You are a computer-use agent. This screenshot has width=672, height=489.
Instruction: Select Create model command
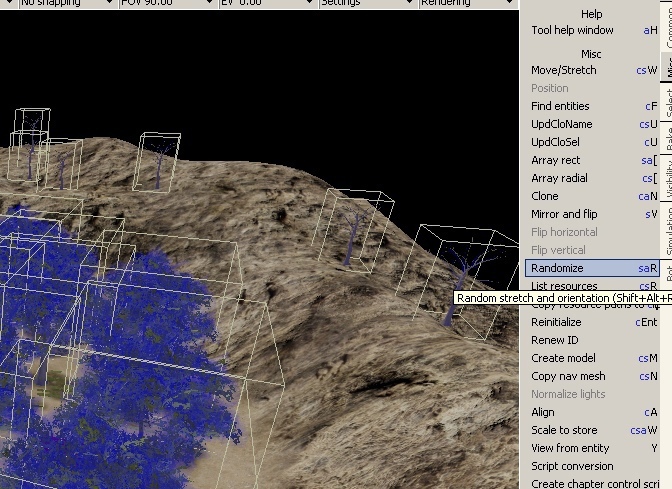[593, 358]
